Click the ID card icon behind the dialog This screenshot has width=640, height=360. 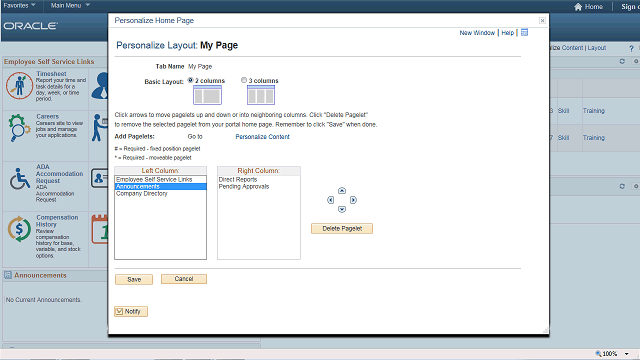pos(100,178)
